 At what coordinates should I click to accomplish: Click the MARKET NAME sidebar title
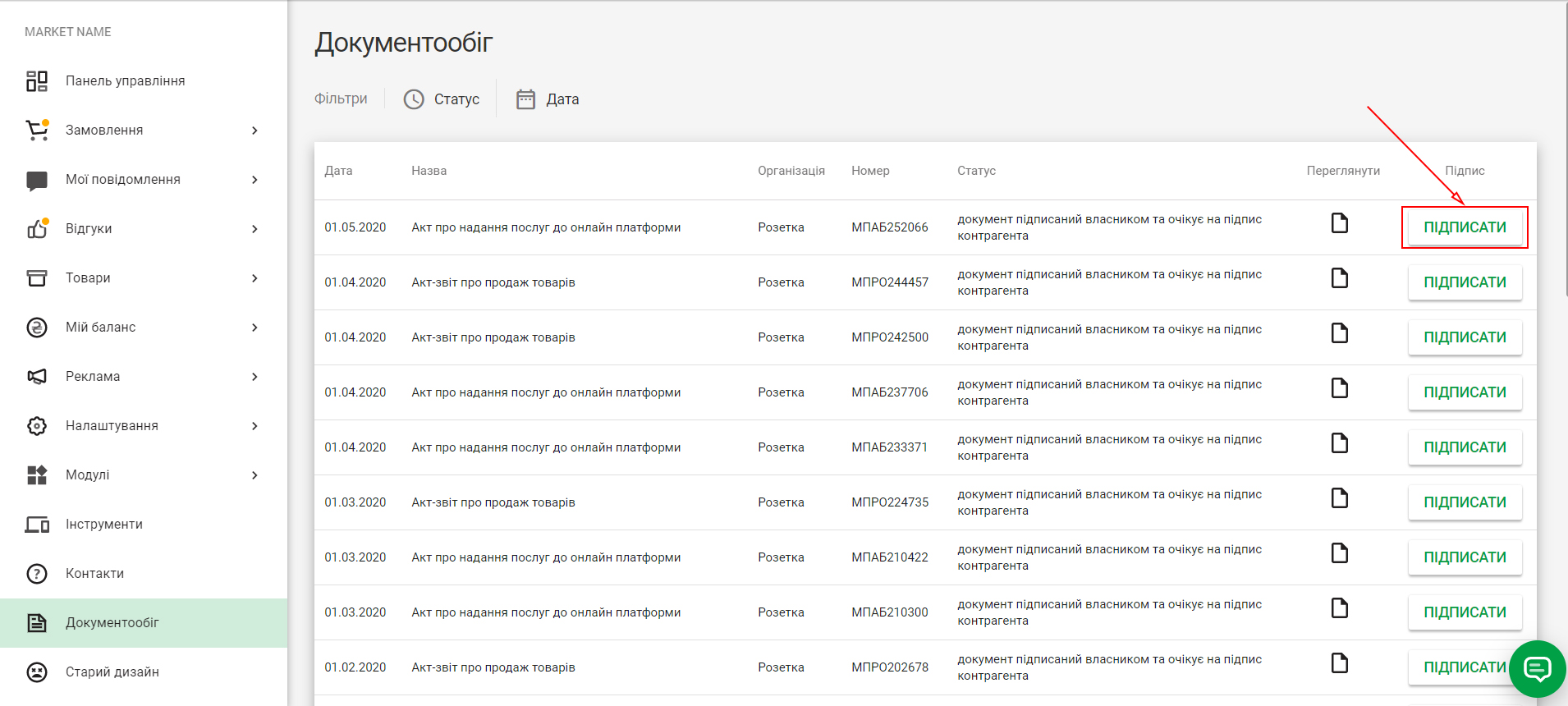(x=68, y=32)
